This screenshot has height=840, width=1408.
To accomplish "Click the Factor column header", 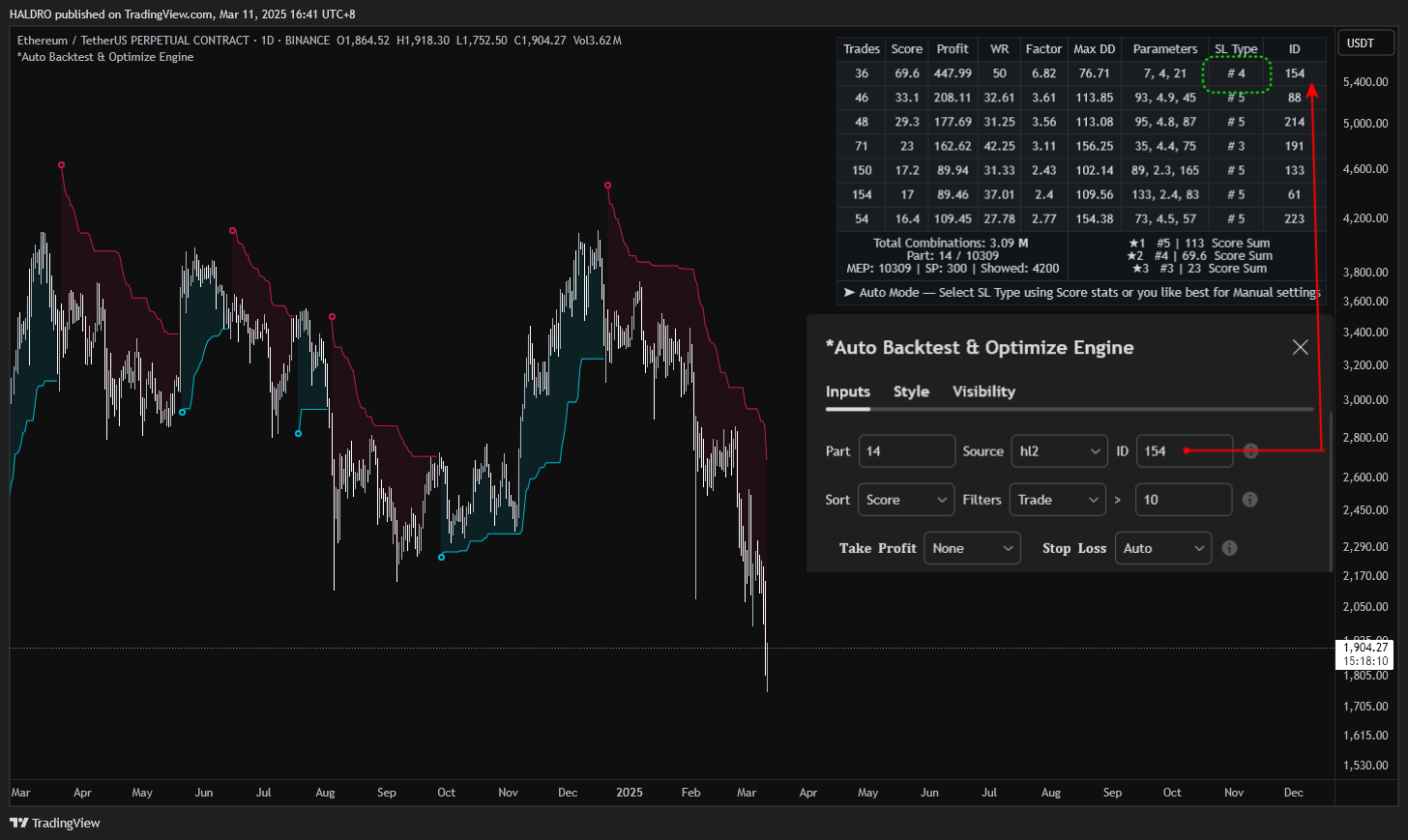I will click(x=1044, y=49).
